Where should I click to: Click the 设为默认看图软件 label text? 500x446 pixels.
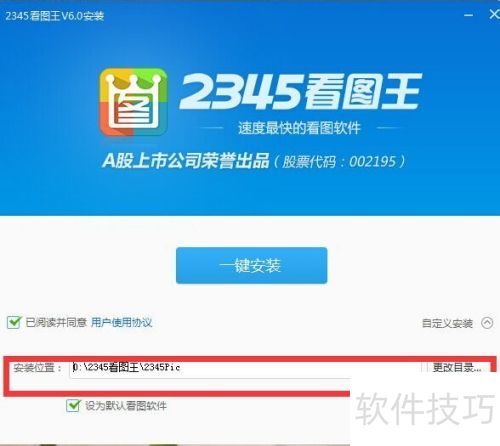[x=126, y=406]
